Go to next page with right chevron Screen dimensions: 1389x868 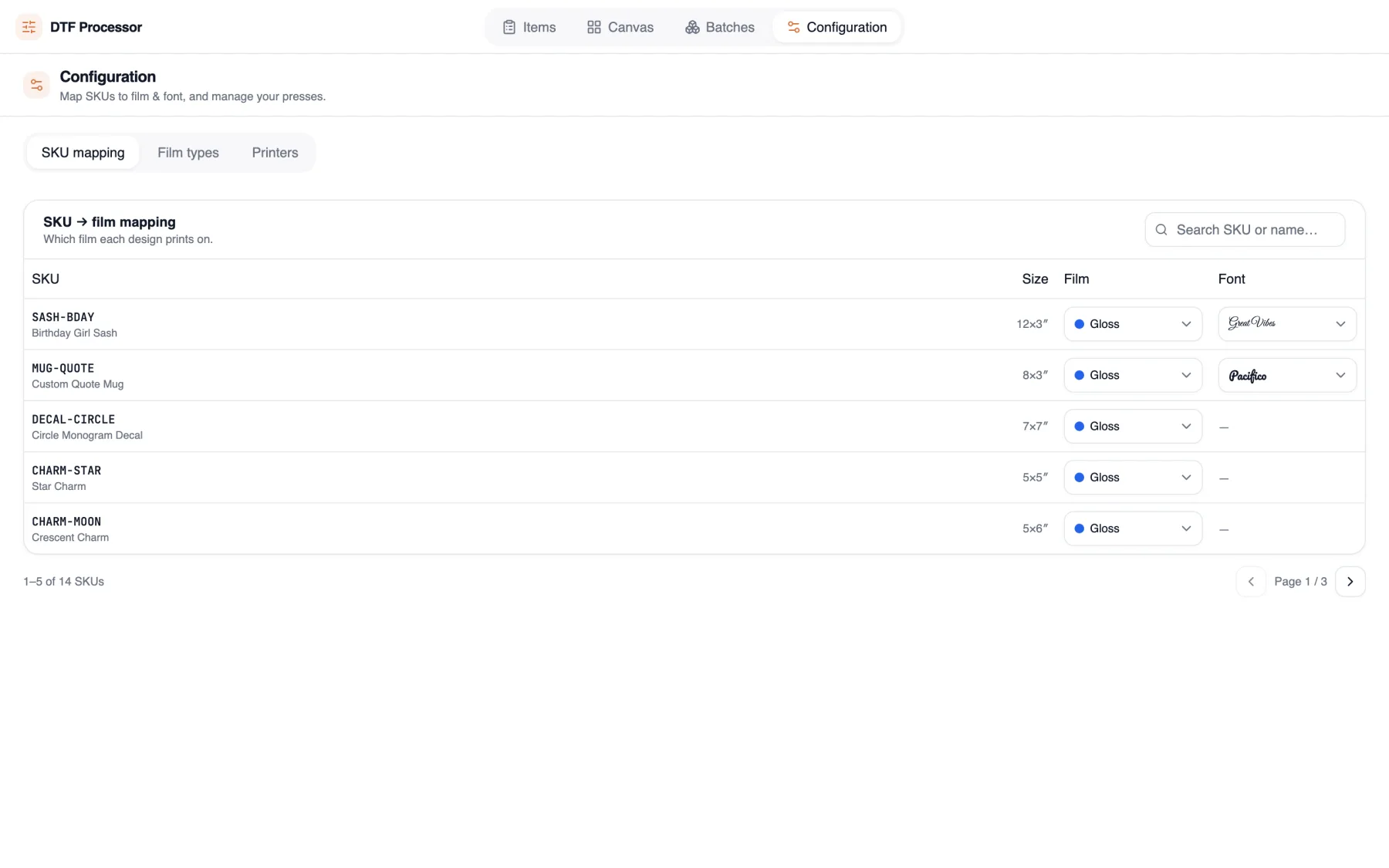point(1350,582)
